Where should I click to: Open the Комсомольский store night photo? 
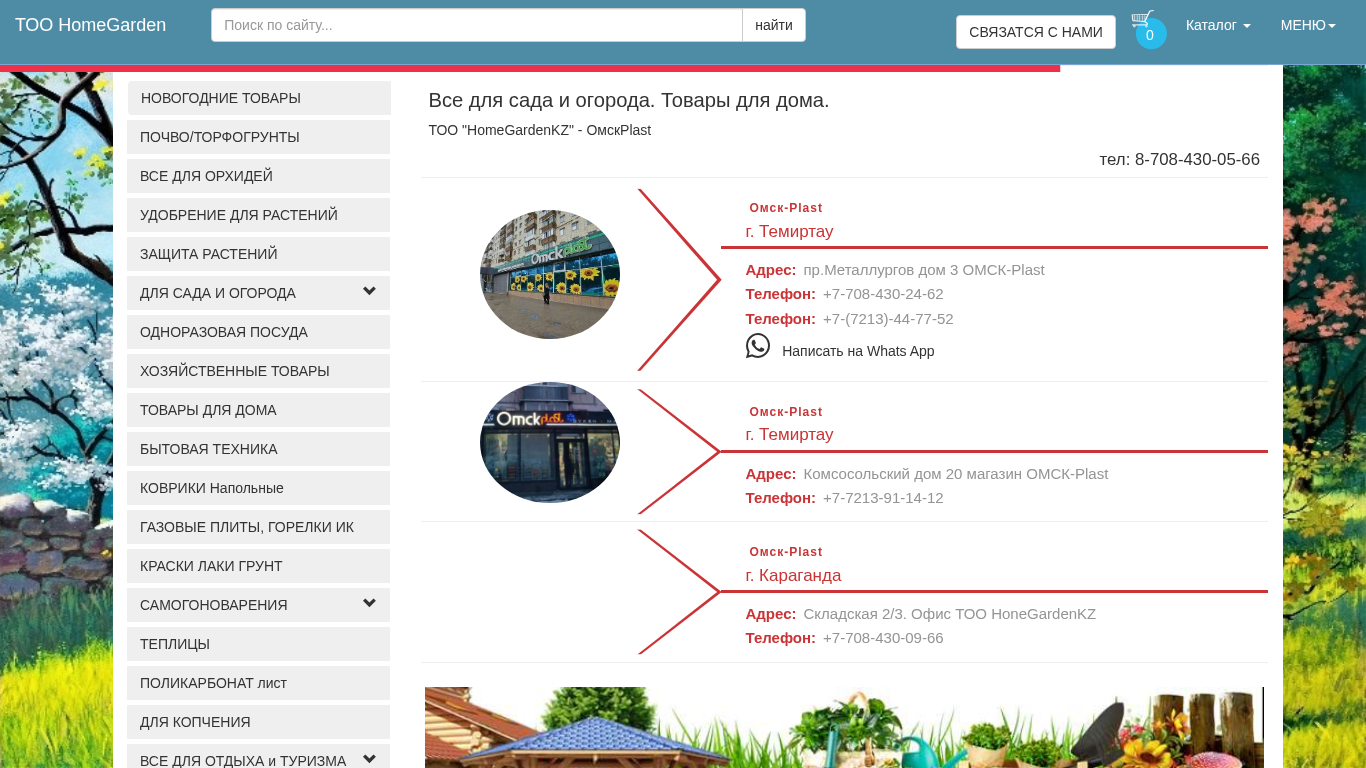[x=550, y=442]
